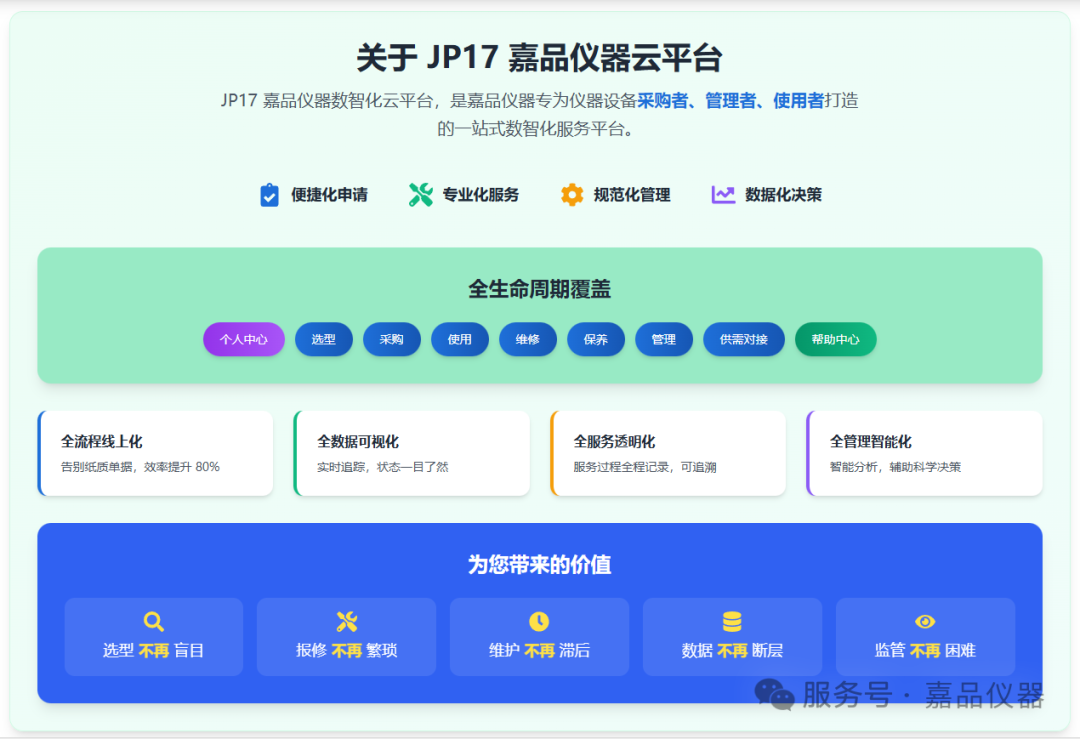
Task: Click the magnifier icon above 选型 不再 盲目
Action: pos(154,622)
